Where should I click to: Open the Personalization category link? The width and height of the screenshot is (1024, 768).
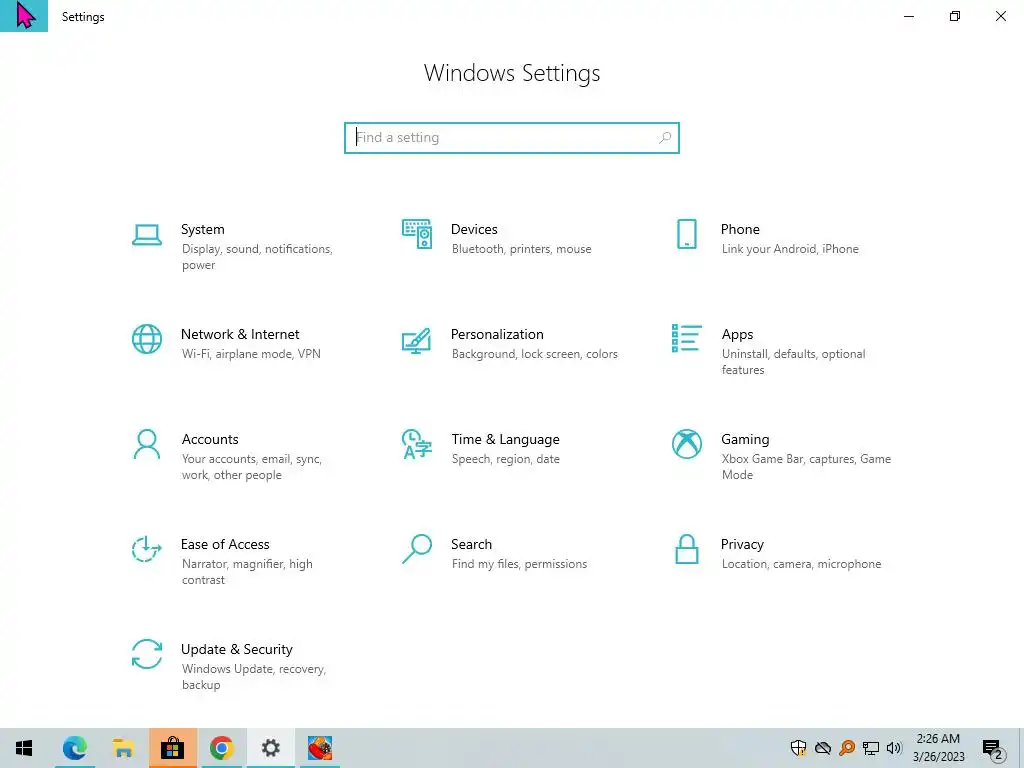pyautogui.click(x=497, y=334)
